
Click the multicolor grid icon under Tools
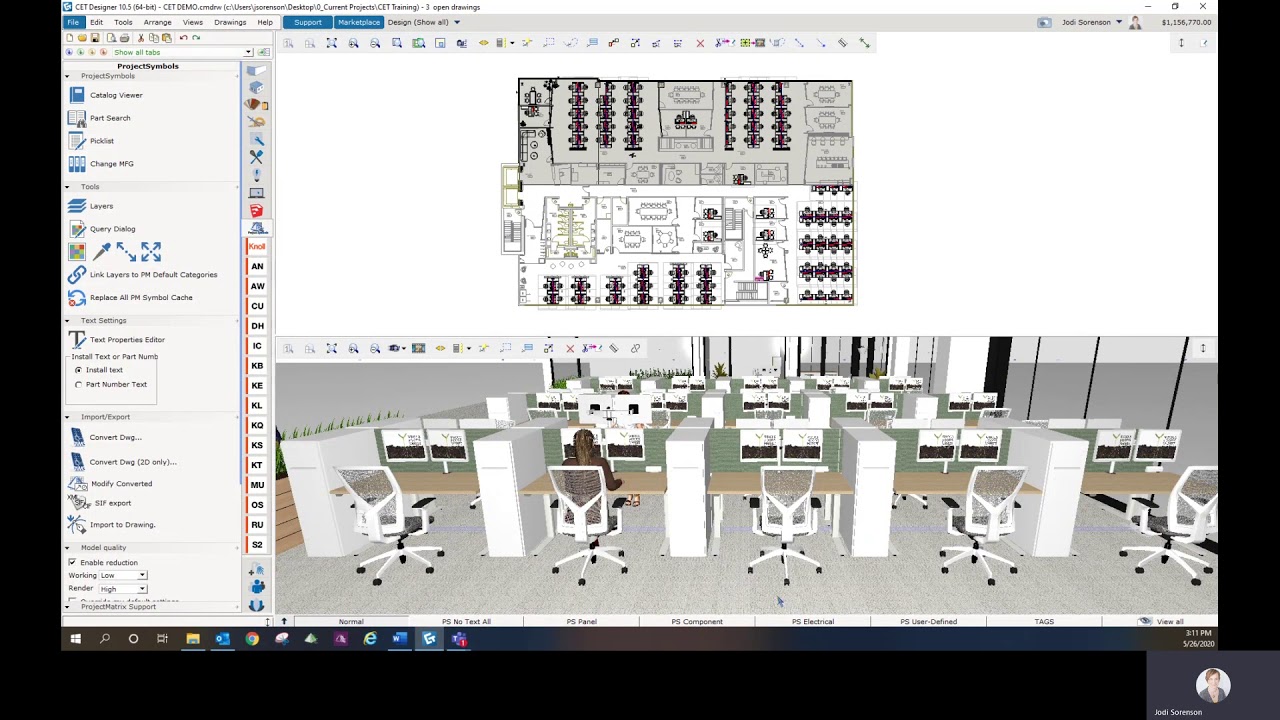pyautogui.click(x=77, y=252)
